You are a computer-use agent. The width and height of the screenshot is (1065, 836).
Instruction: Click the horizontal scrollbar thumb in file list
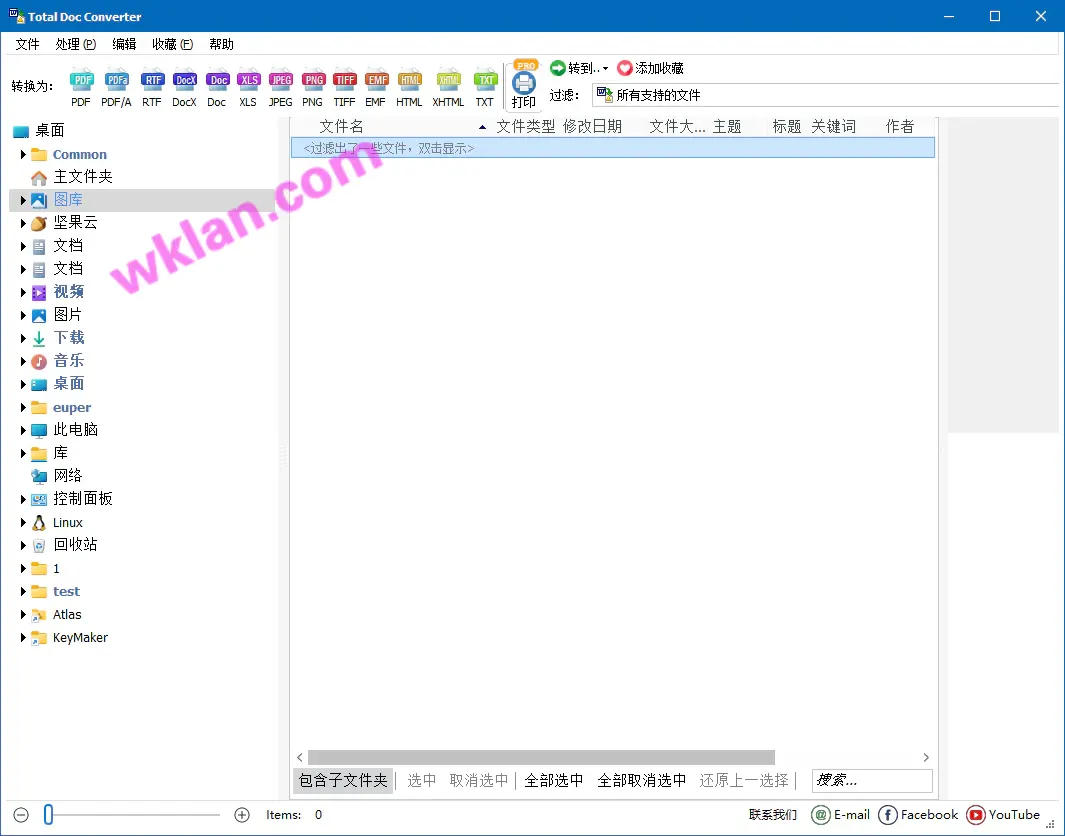(x=541, y=757)
